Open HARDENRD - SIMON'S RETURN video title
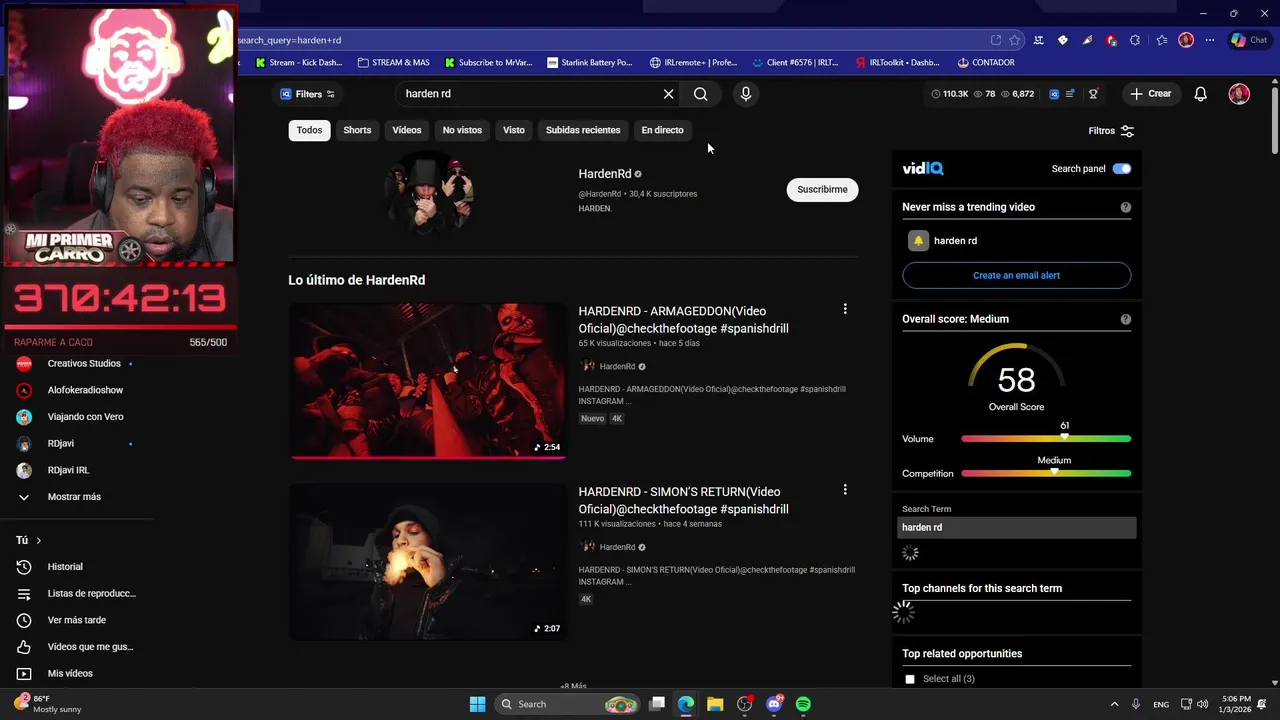Screen dimensions: 1280x720 pos(683,500)
